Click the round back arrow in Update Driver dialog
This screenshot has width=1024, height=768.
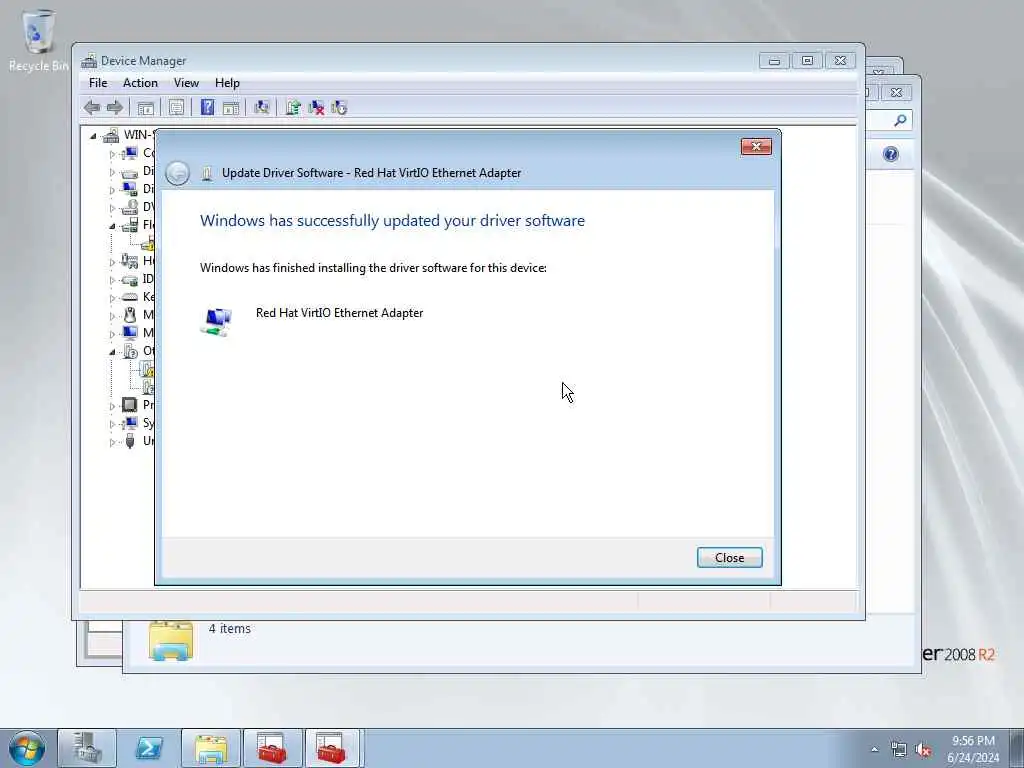tap(177, 173)
